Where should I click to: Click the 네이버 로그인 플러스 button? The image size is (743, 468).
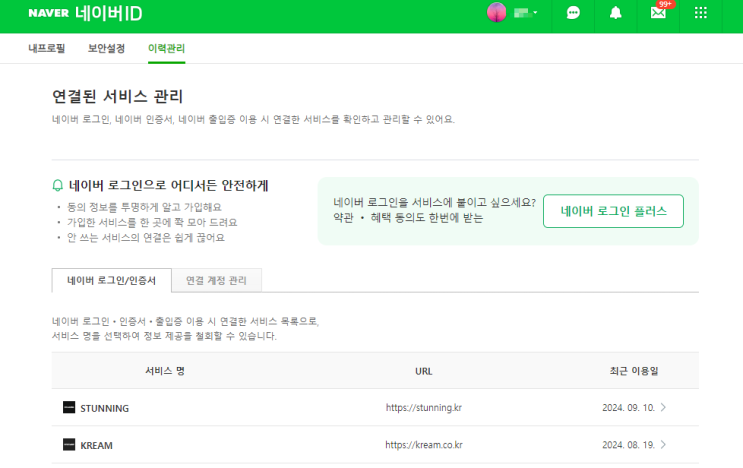tap(613, 211)
